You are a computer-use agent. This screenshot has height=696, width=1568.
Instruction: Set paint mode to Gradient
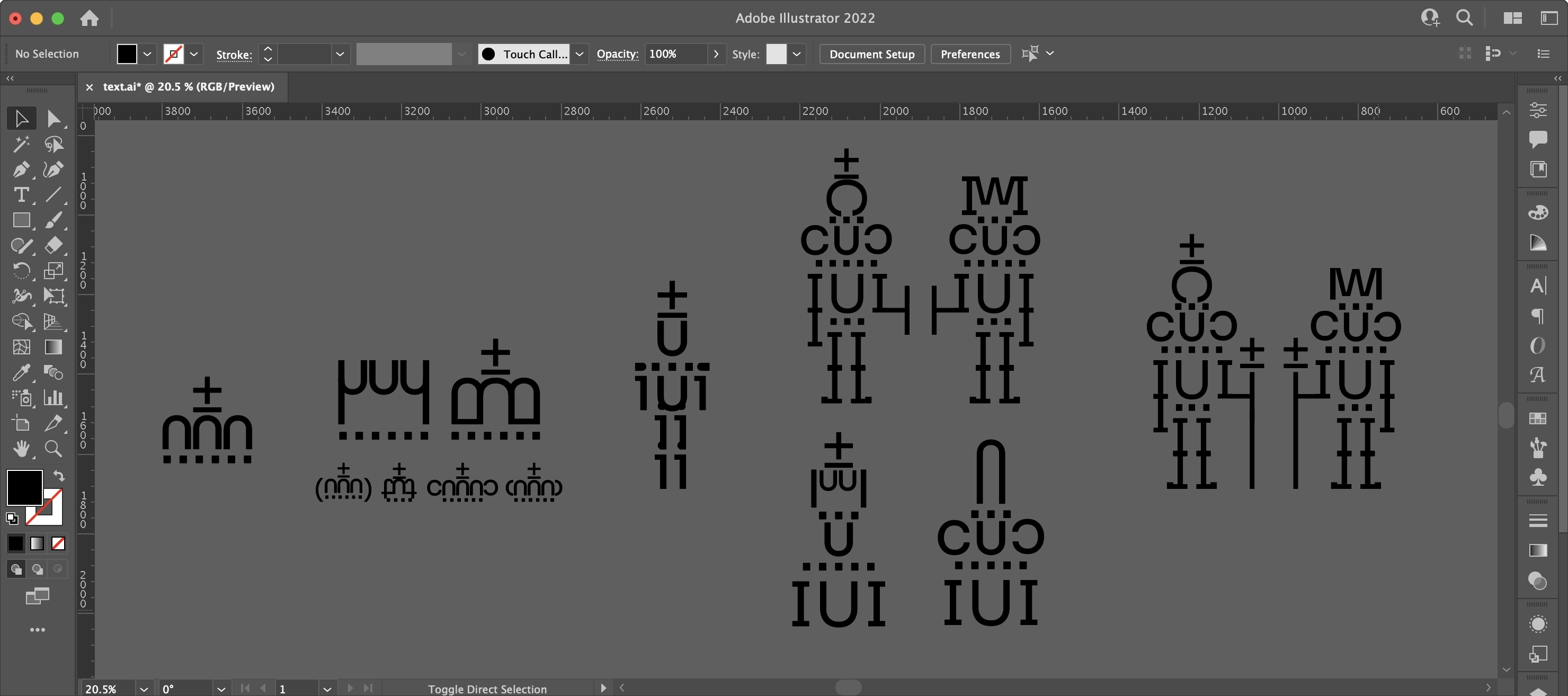tap(37, 543)
